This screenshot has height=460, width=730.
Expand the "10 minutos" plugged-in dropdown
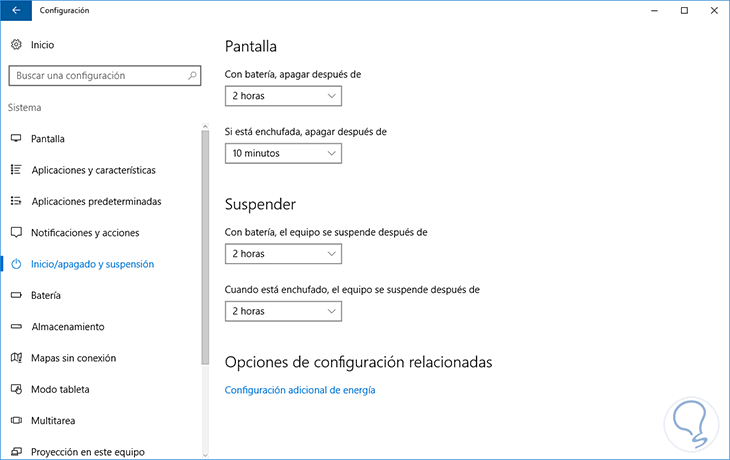[x=283, y=154]
